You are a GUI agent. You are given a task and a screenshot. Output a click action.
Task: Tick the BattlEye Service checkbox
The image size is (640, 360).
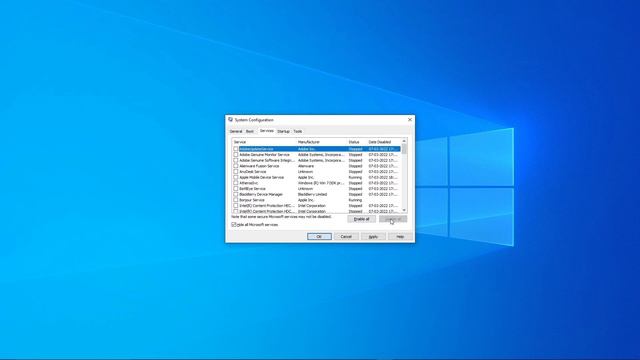pos(236,189)
